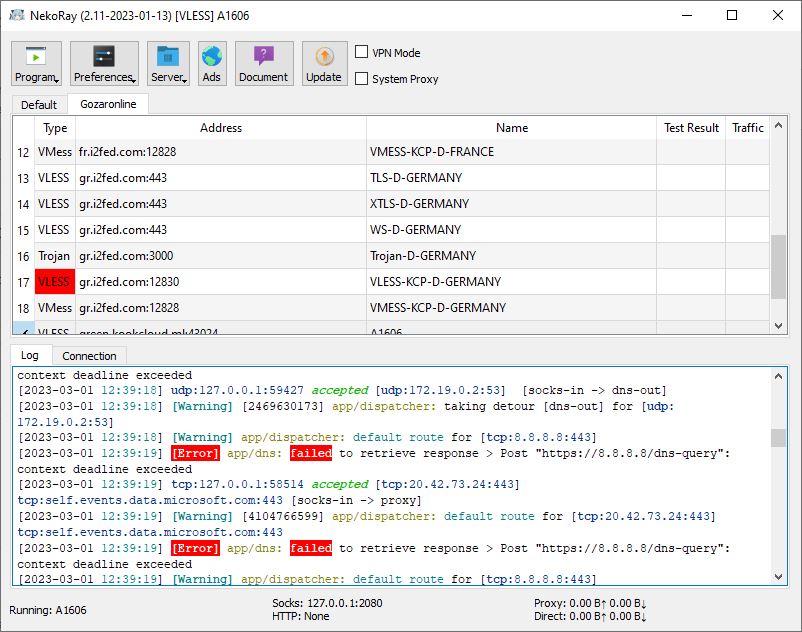Enable VPN Mode
The width and height of the screenshot is (802, 632).
point(362,53)
